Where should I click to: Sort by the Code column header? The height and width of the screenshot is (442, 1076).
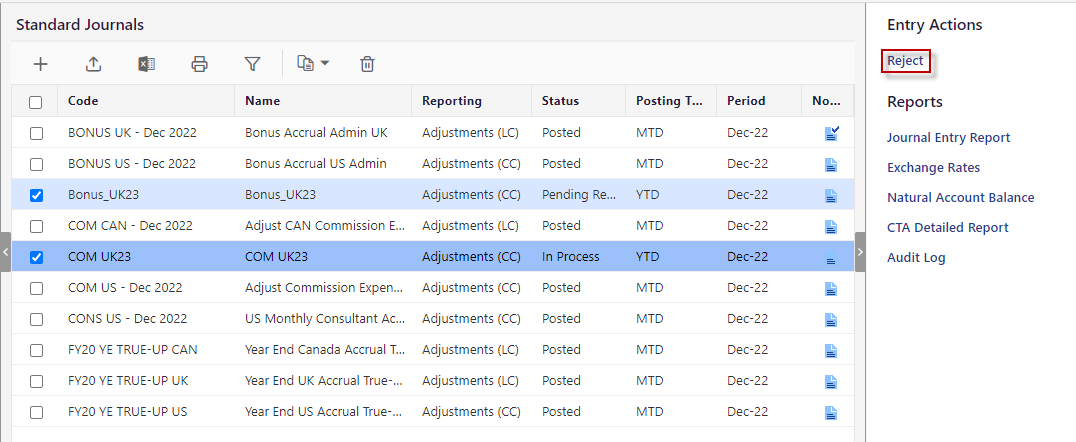pyautogui.click(x=83, y=101)
